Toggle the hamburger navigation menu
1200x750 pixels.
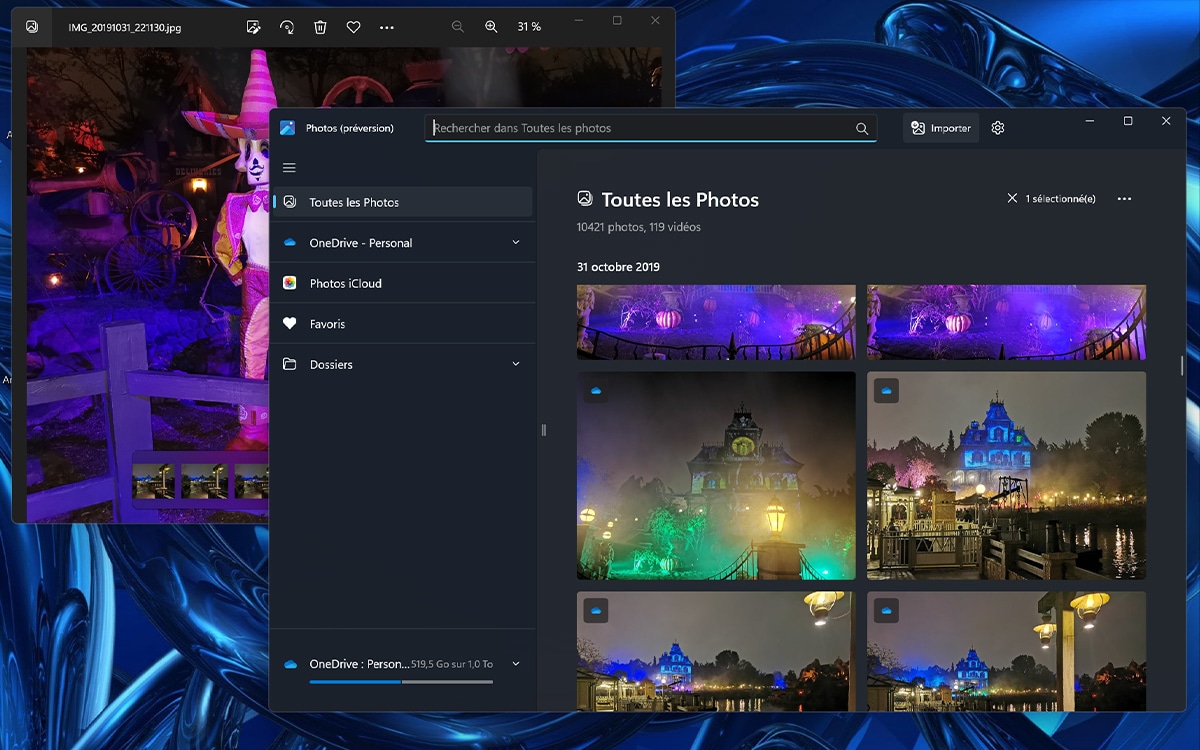click(289, 168)
